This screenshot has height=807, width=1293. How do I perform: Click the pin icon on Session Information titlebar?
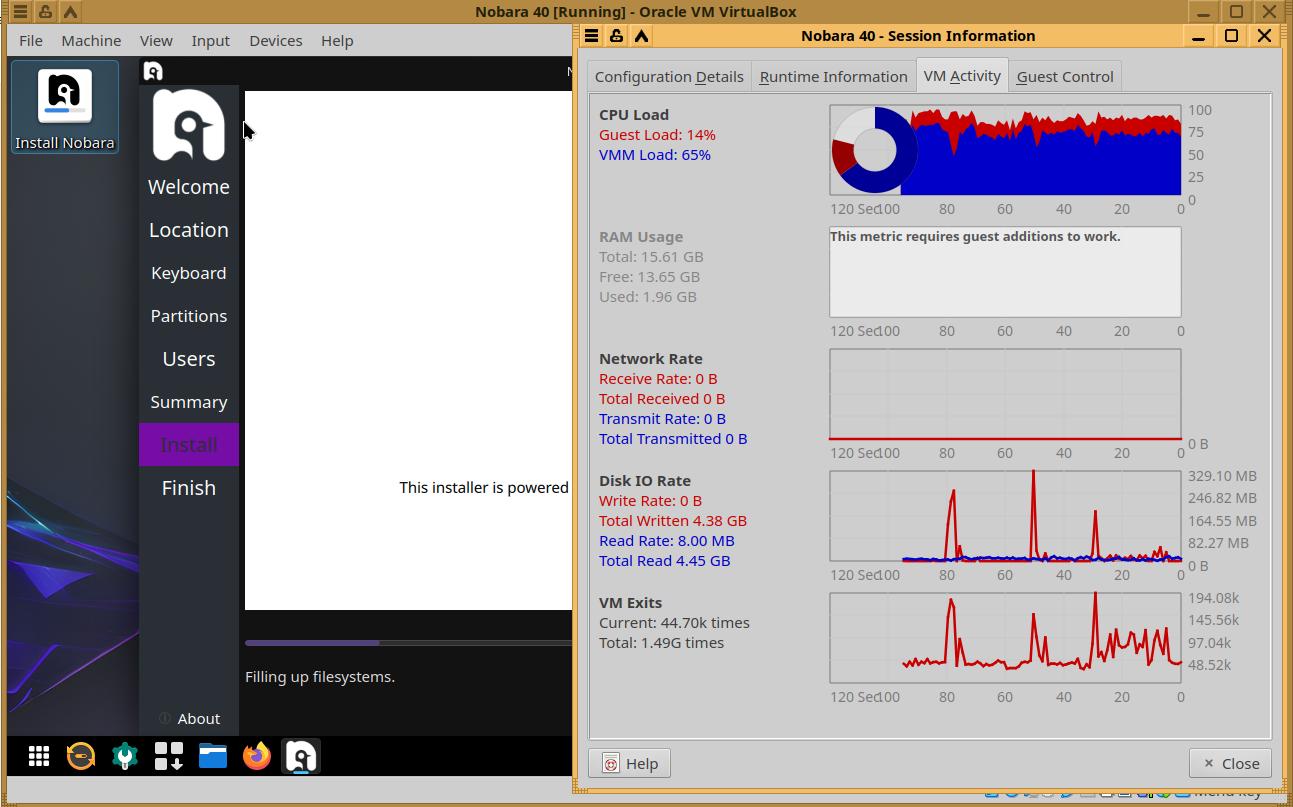click(616, 36)
